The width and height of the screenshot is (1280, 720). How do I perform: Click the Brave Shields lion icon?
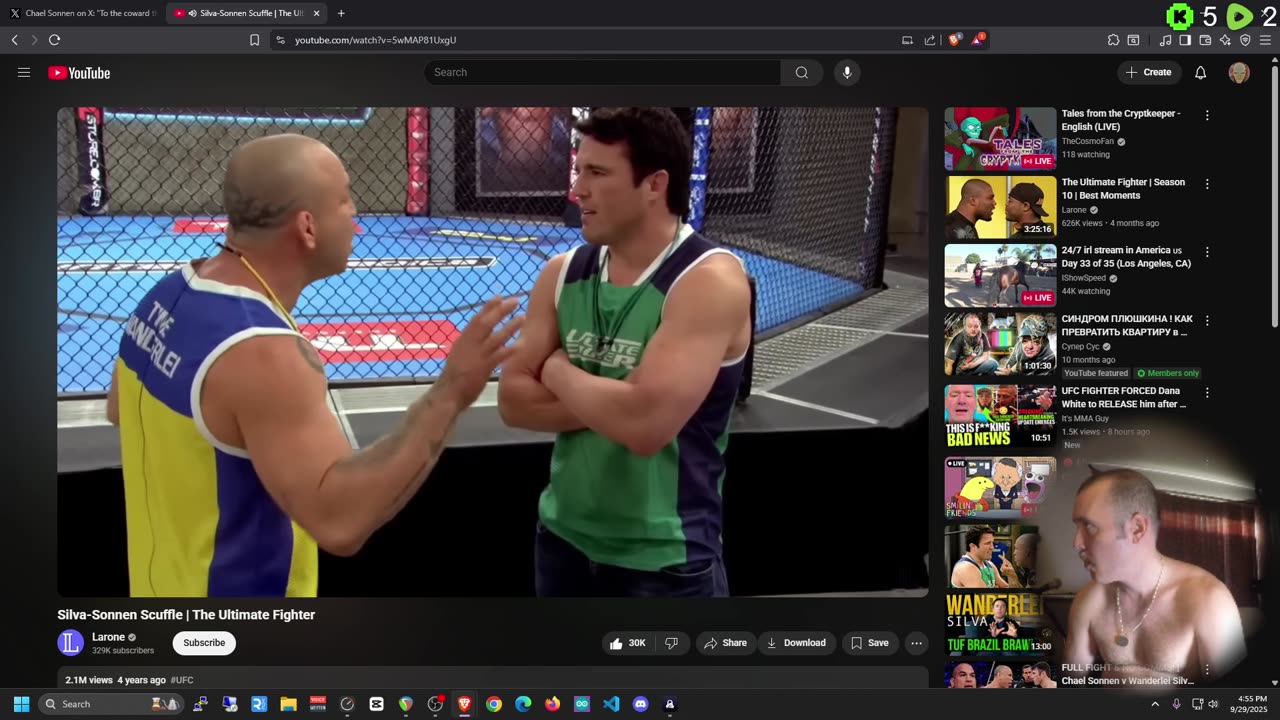955,40
